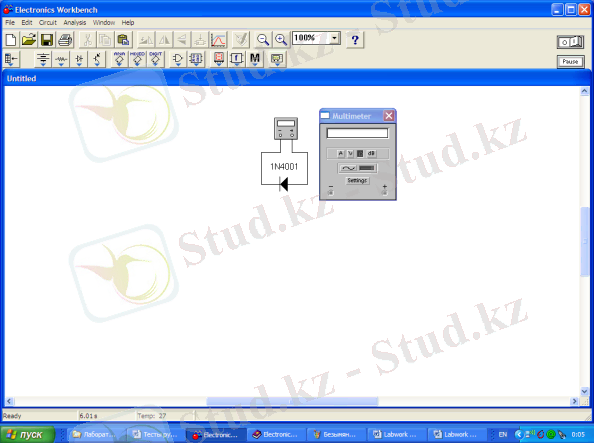Zoom in with magnifier plus

281,39
